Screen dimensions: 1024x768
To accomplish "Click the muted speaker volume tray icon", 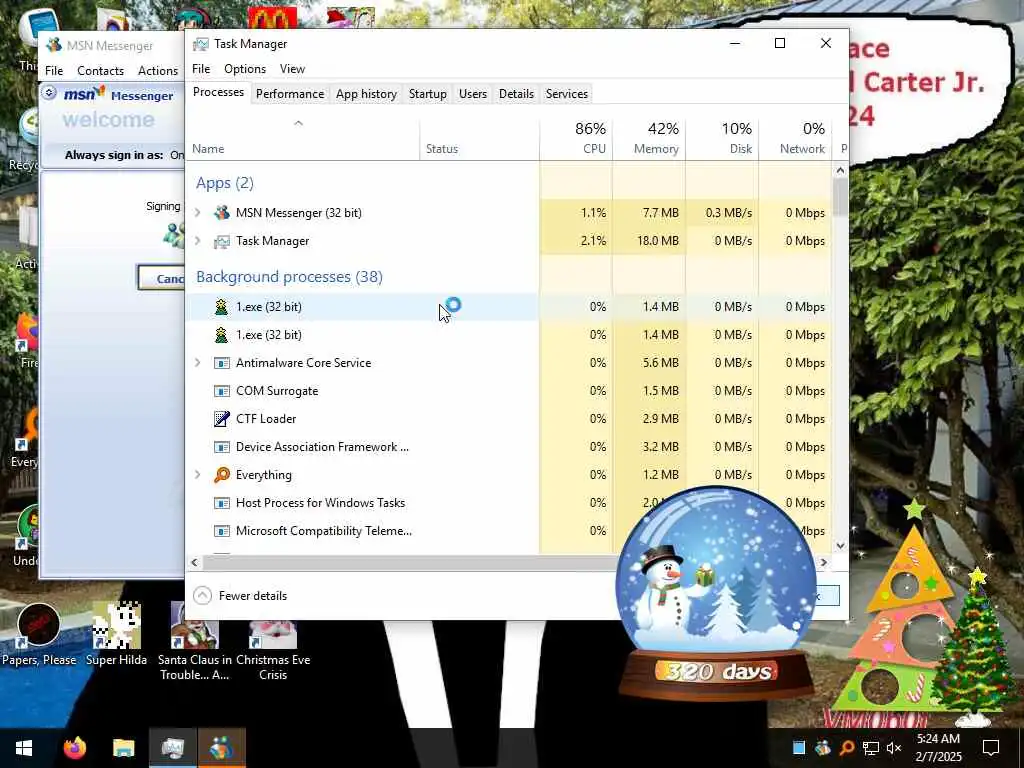I will (894, 748).
